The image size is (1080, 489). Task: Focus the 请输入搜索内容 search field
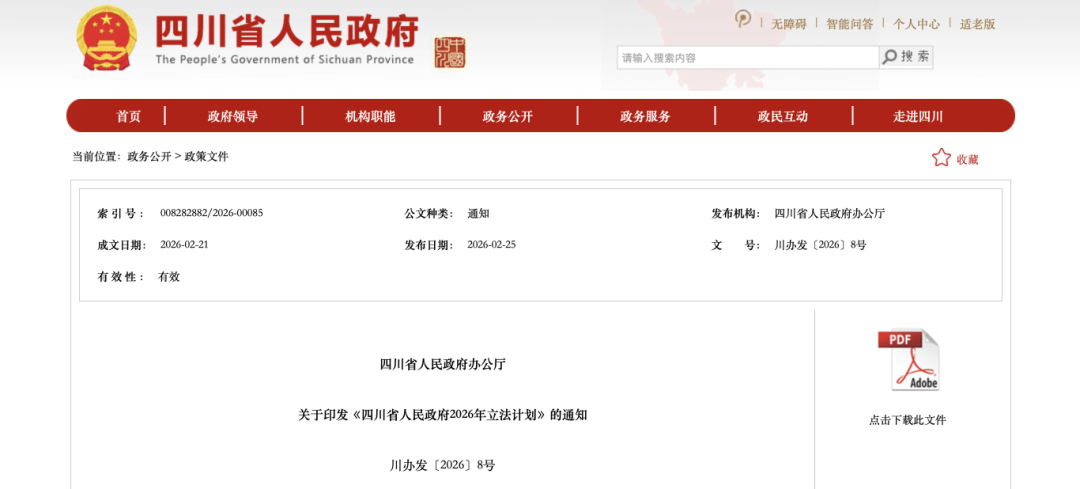(x=747, y=57)
